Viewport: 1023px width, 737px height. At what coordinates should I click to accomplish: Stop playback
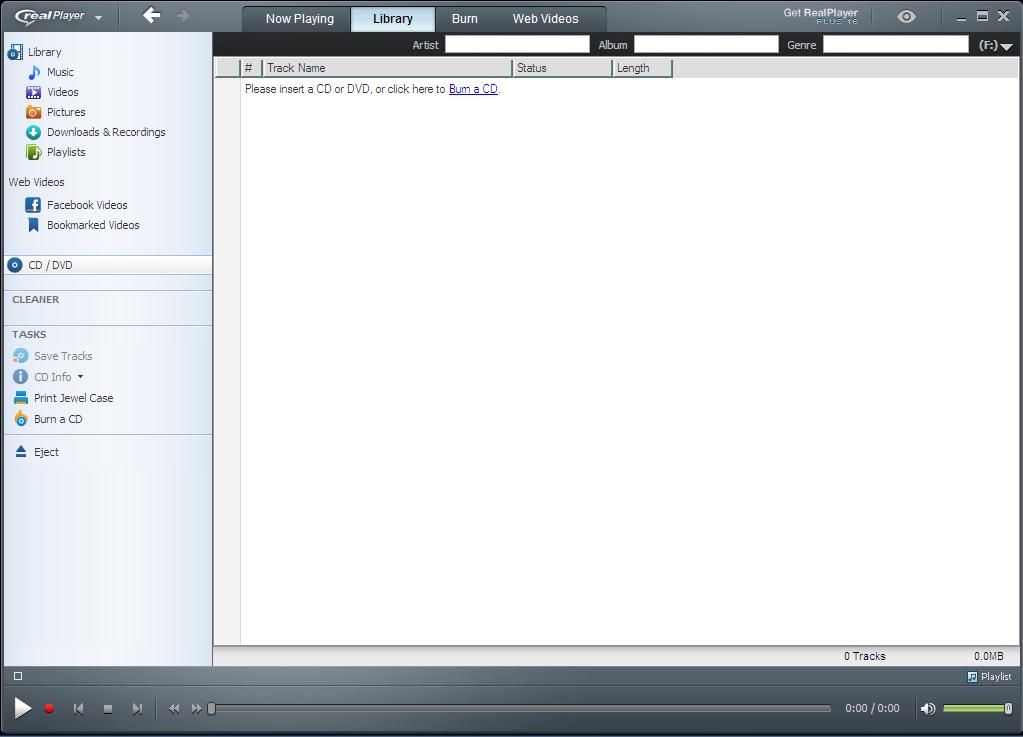click(108, 709)
